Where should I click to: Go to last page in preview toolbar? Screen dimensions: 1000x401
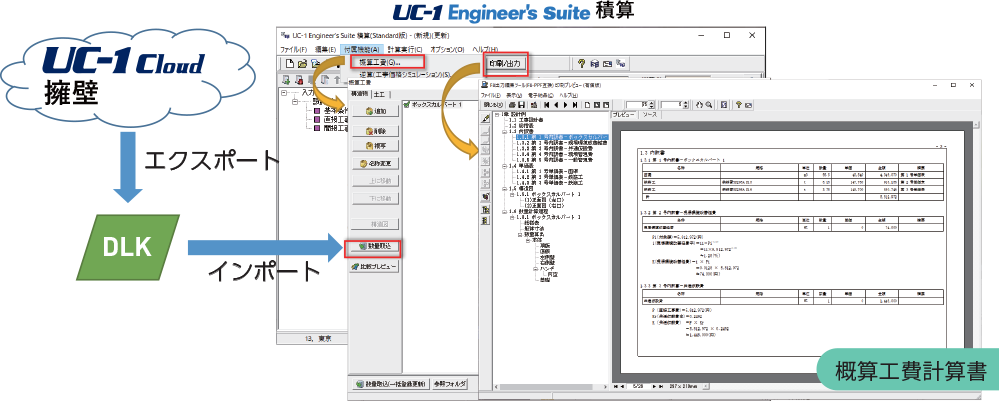[x=575, y=105]
